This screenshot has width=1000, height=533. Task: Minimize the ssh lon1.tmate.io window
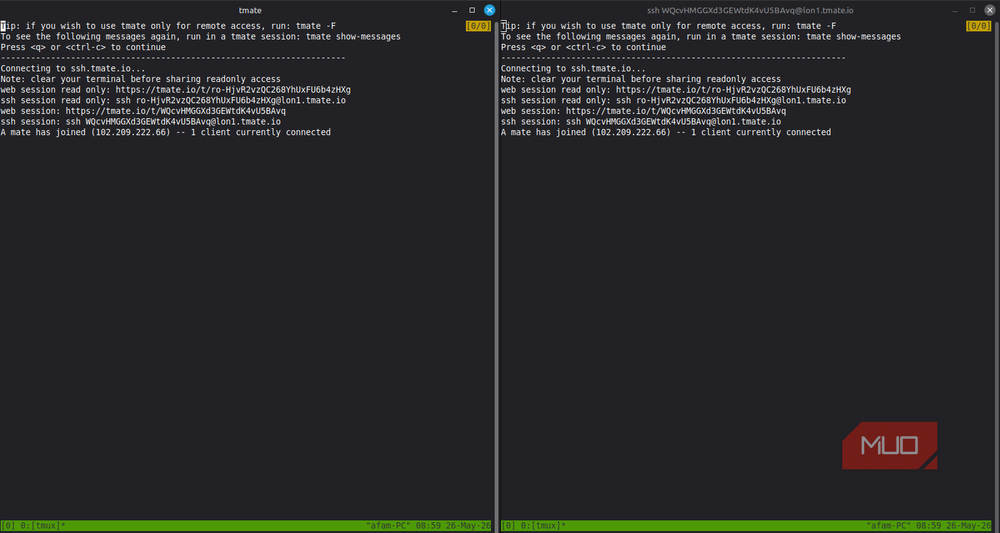955,11
